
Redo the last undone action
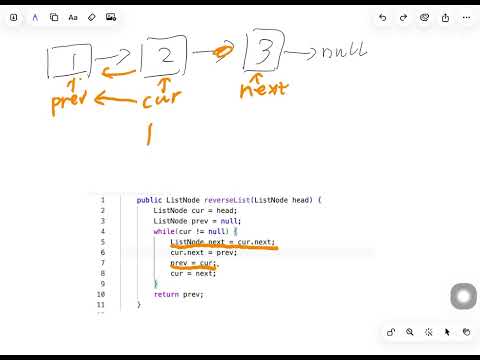click(403, 18)
